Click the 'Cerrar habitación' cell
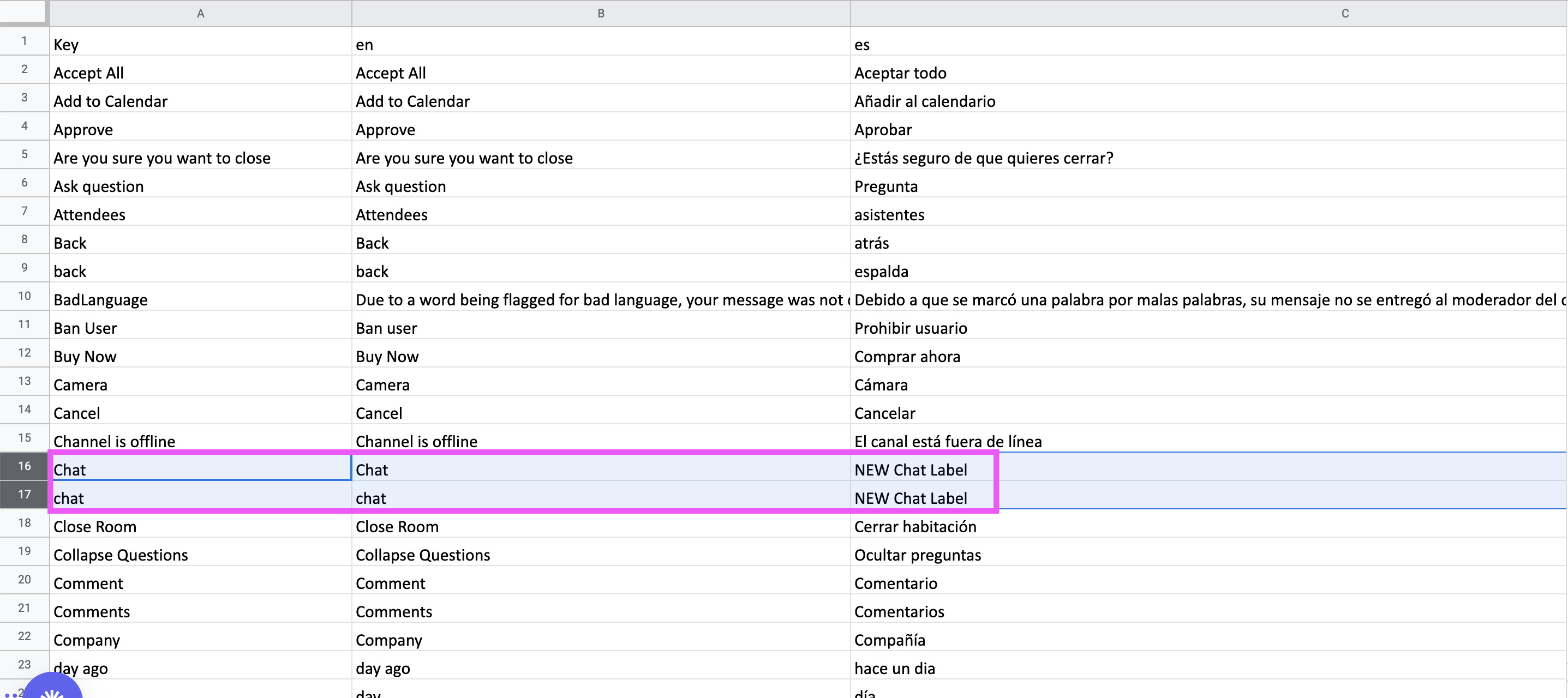1568x698 pixels. click(x=915, y=526)
